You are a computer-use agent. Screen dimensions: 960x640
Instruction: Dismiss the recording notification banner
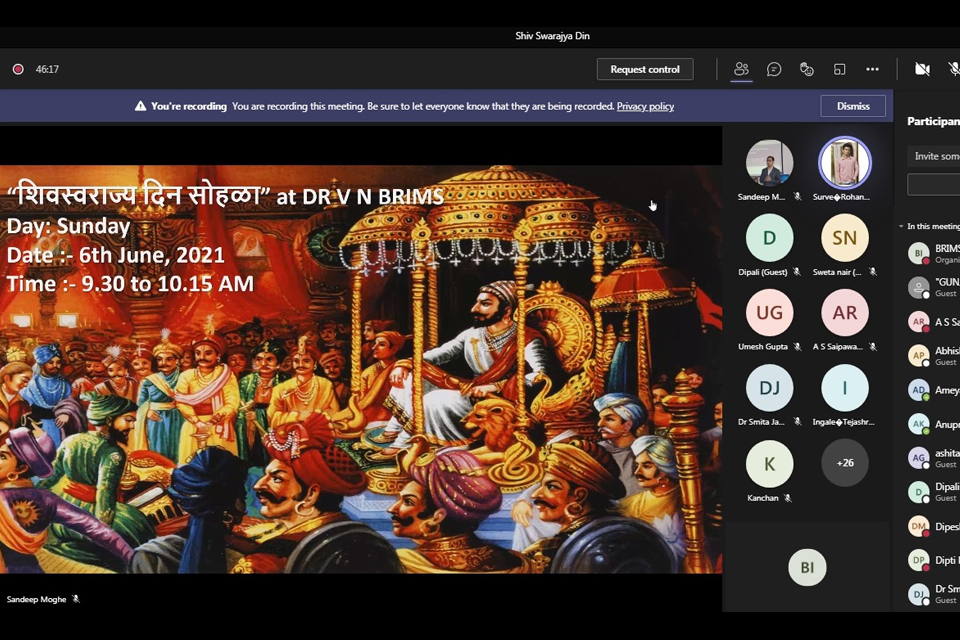(853, 106)
